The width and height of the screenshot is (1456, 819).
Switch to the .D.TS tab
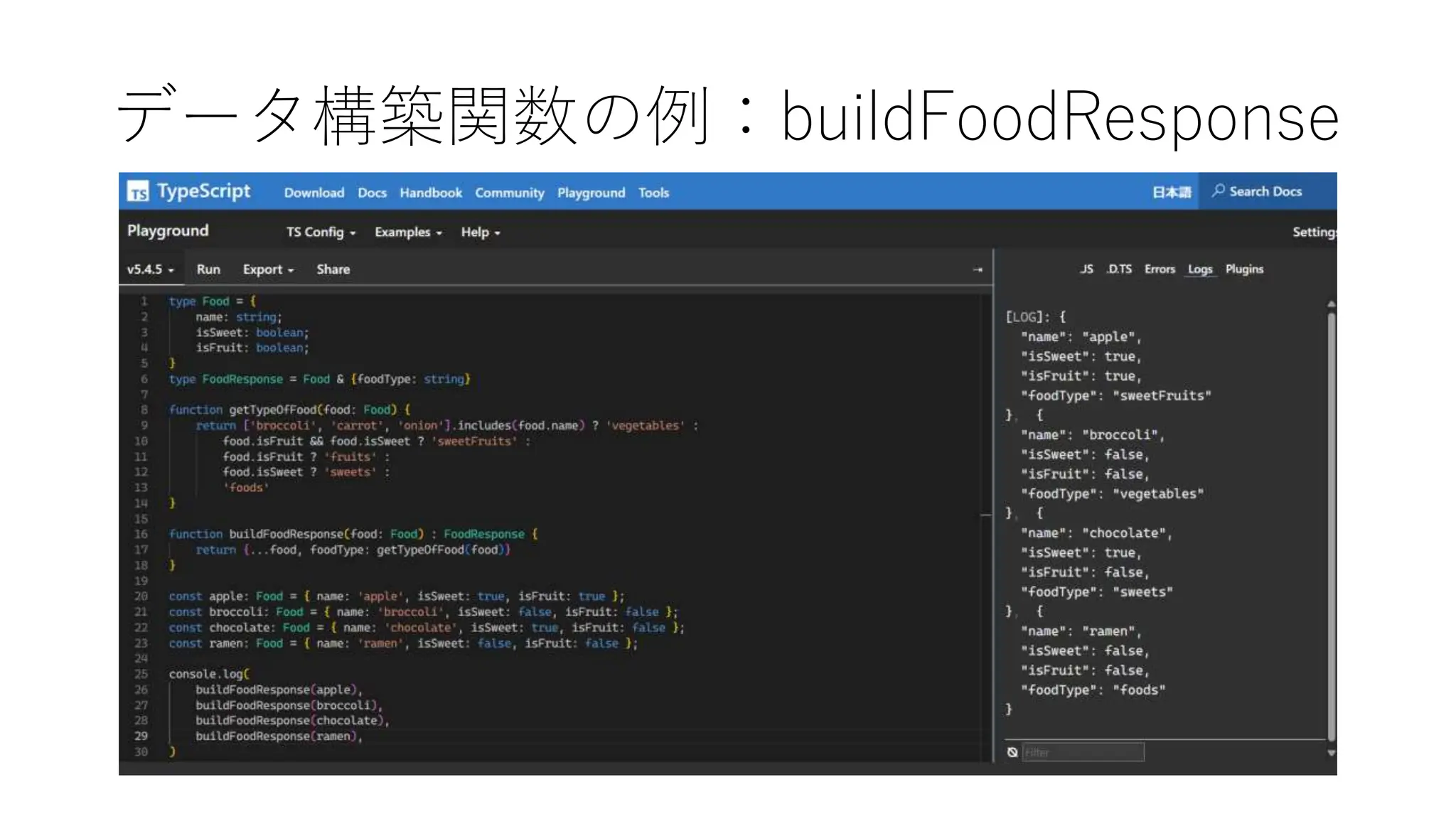(x=1119, y=269)
